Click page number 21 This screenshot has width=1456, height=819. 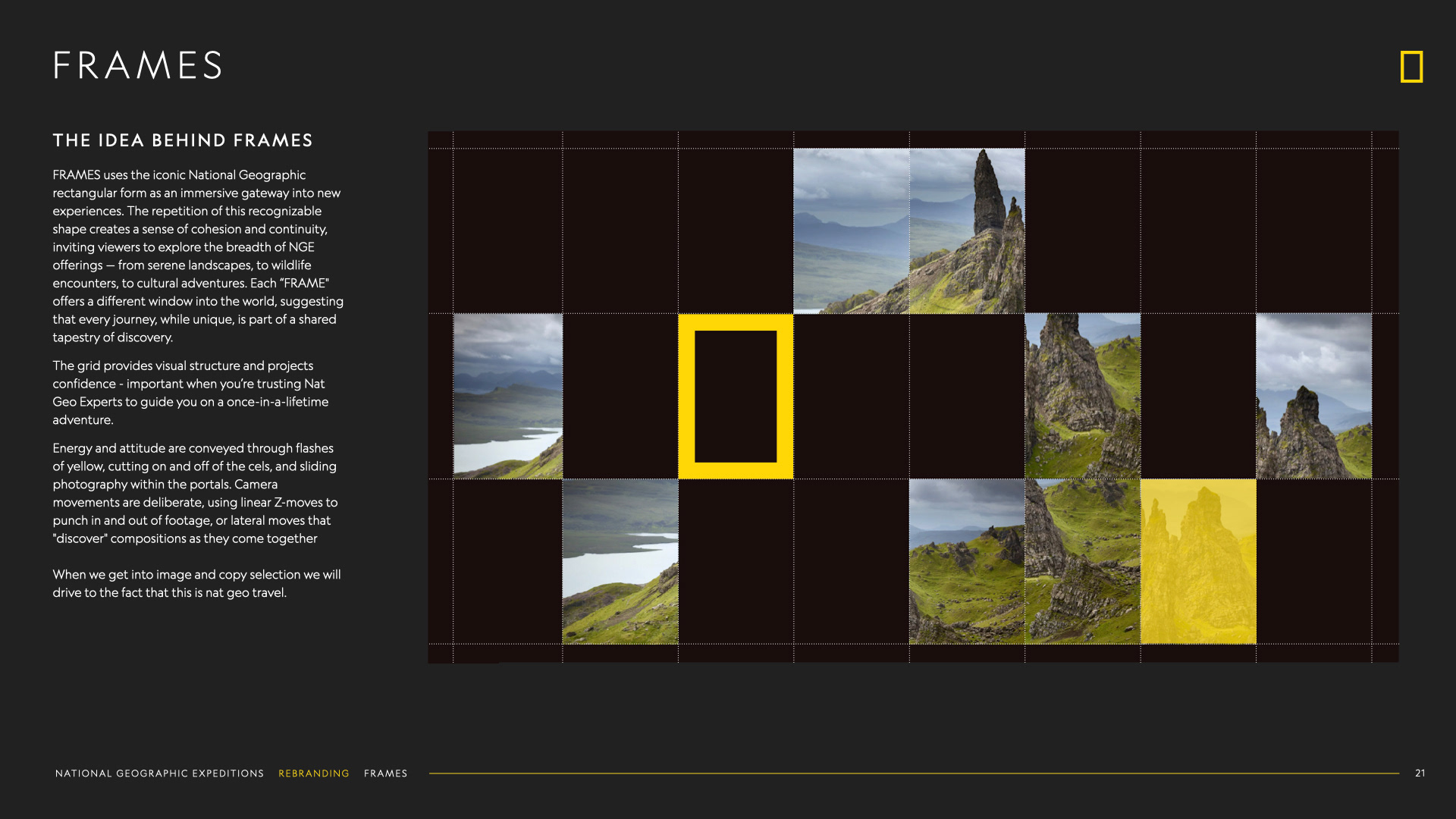pyautogui.click(x=1420, y=773)
